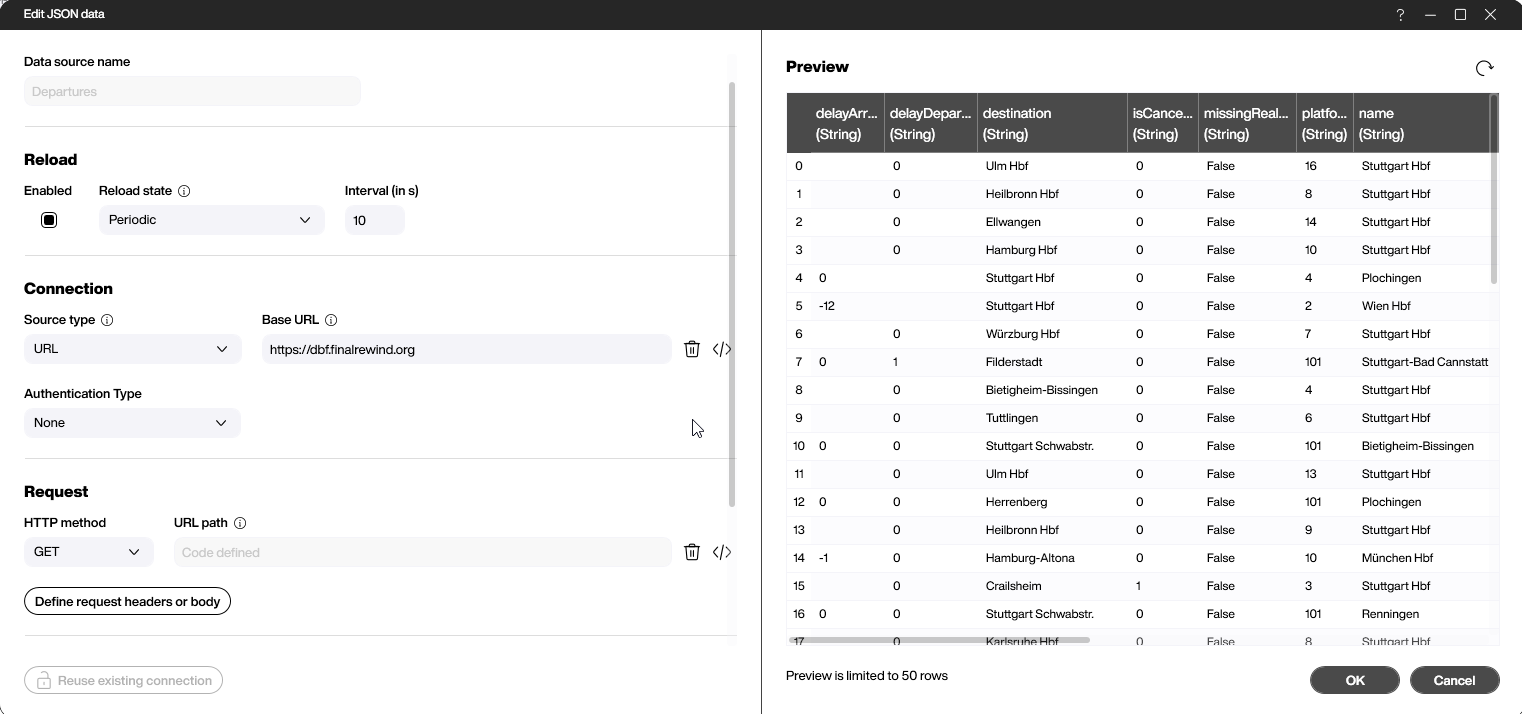Click the Filderstadt destination cell

(x=1013, y=362)
